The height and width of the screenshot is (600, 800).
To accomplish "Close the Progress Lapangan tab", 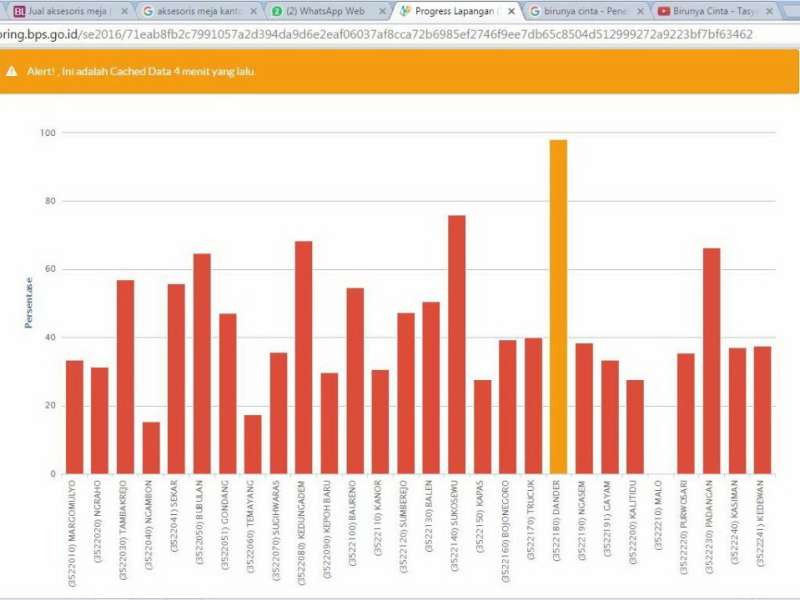I will (511, 12).
